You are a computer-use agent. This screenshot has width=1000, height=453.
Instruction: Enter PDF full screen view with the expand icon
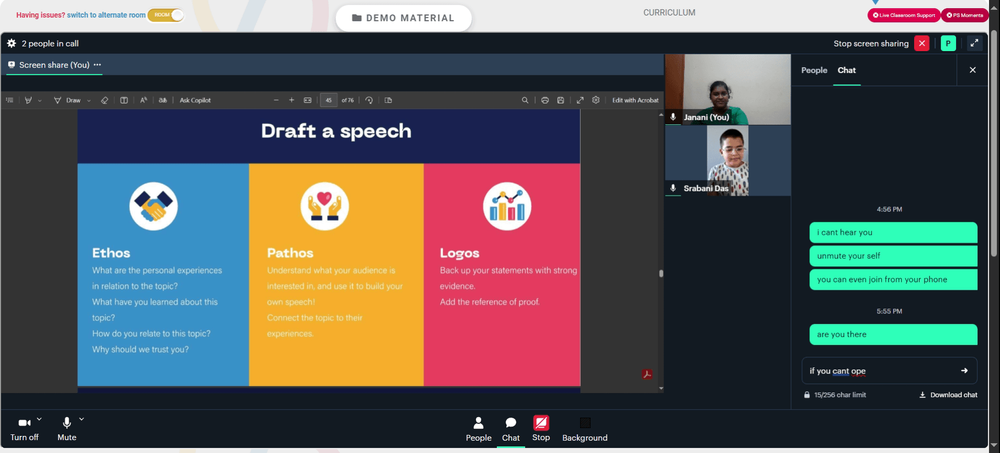580,100
